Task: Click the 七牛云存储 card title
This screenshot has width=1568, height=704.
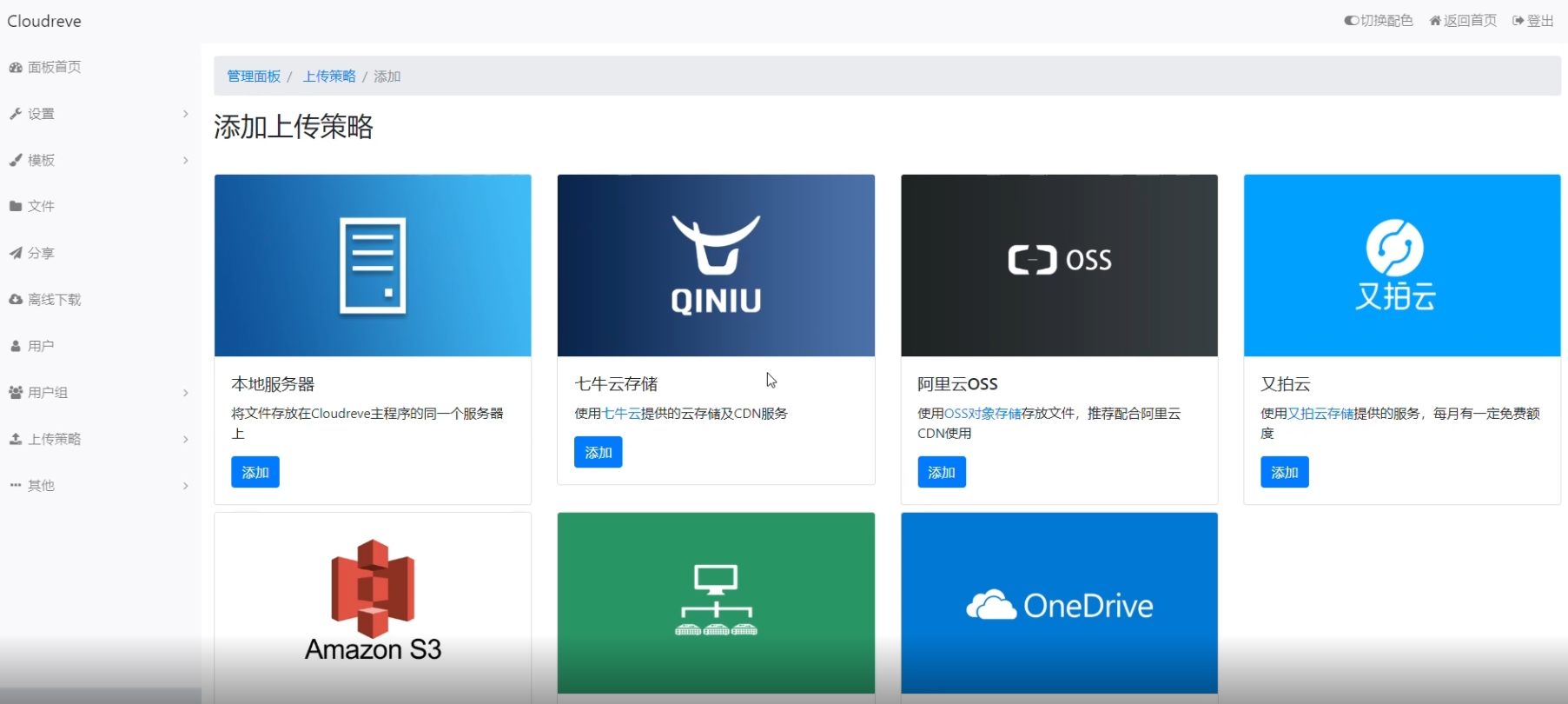Action: [x=616, y=384]
